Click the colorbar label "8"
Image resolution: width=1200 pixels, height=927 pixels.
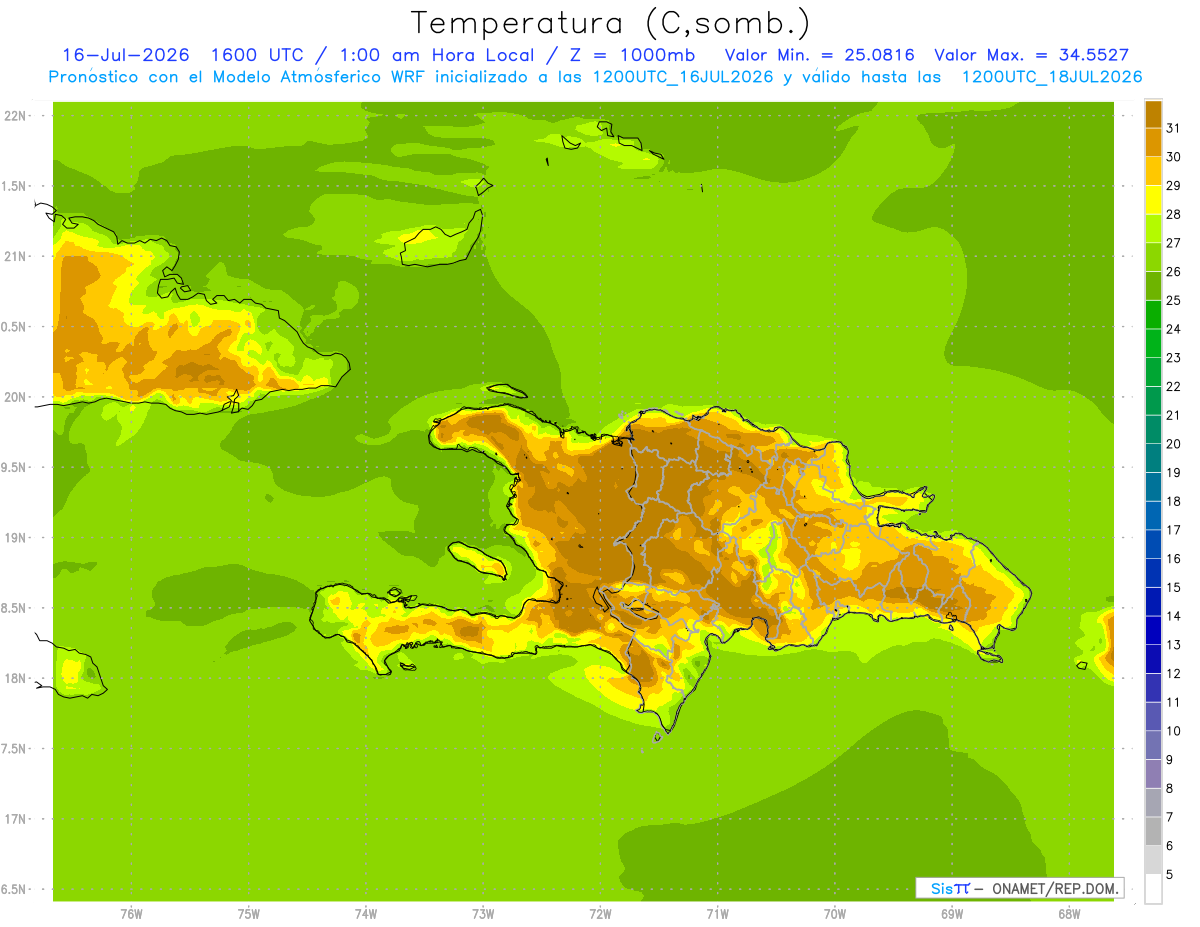click(1170, 788)
